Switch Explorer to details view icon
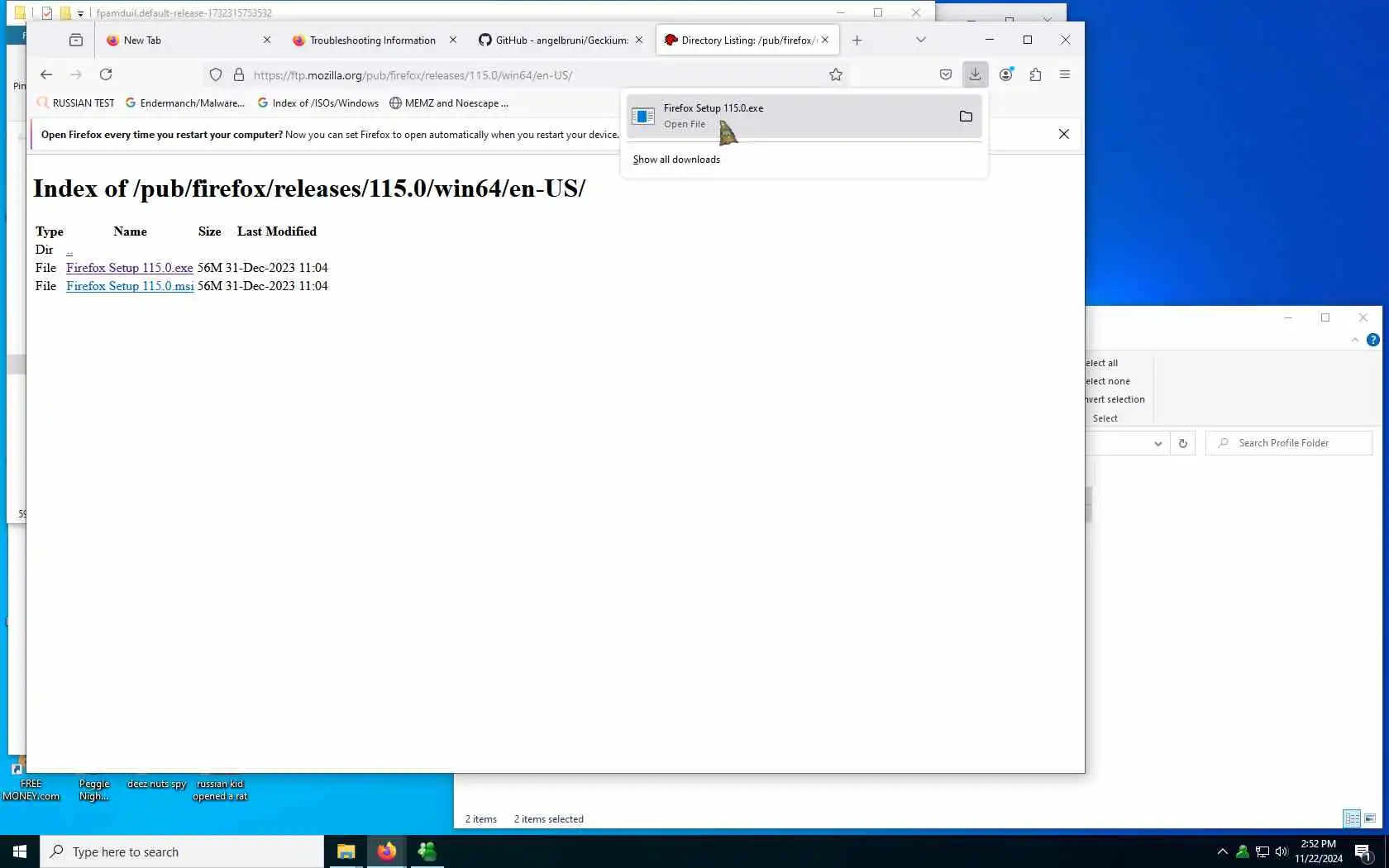This screenshot has height=868, width=1389. point(1352,818)
